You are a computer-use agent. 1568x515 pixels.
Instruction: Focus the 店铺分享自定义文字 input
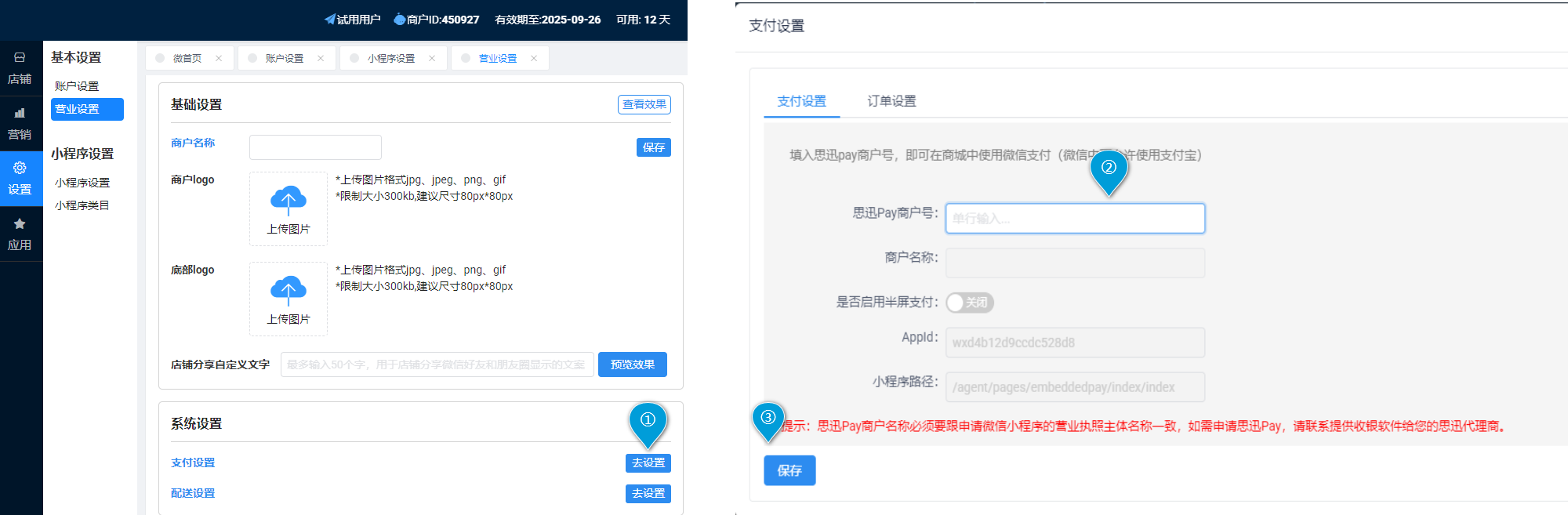point(437,364)
